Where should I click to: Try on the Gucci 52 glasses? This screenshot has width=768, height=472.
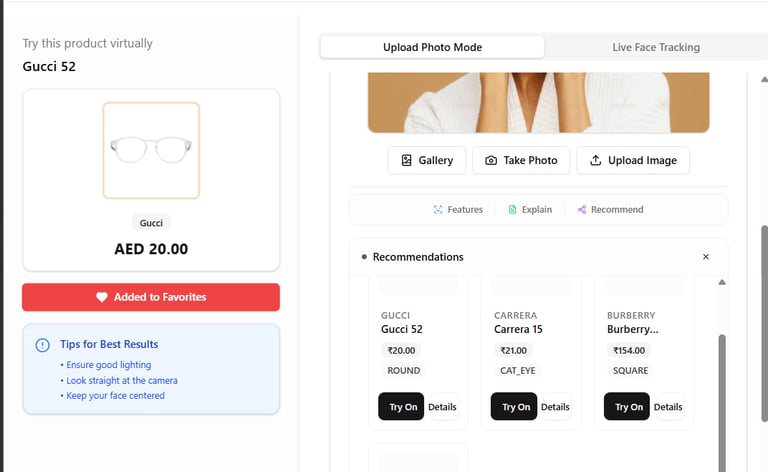403,407
